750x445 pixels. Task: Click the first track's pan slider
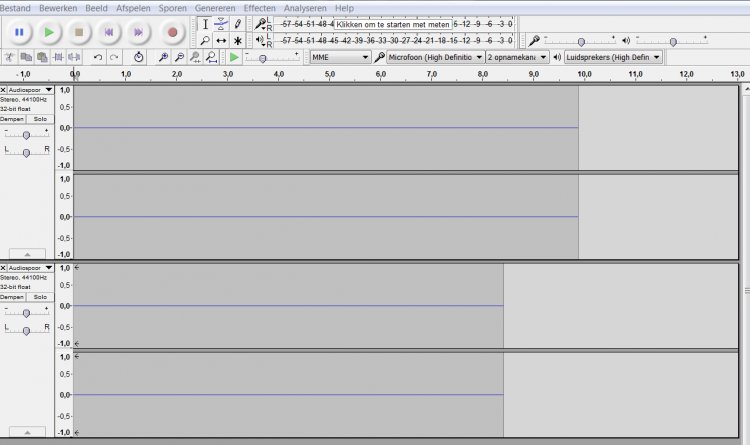pyautogui.click(x=26, y=152)
